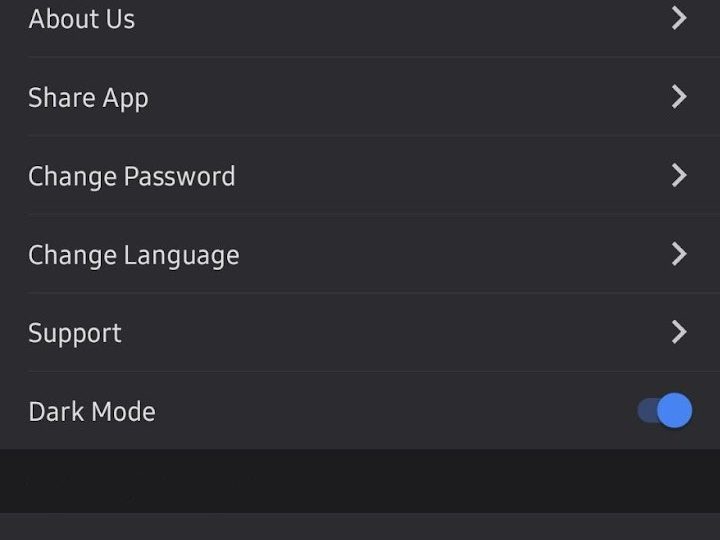Screen dimensions: 720x540
Task: Toggle the Dark Mode switch
Action: [665, 410]
